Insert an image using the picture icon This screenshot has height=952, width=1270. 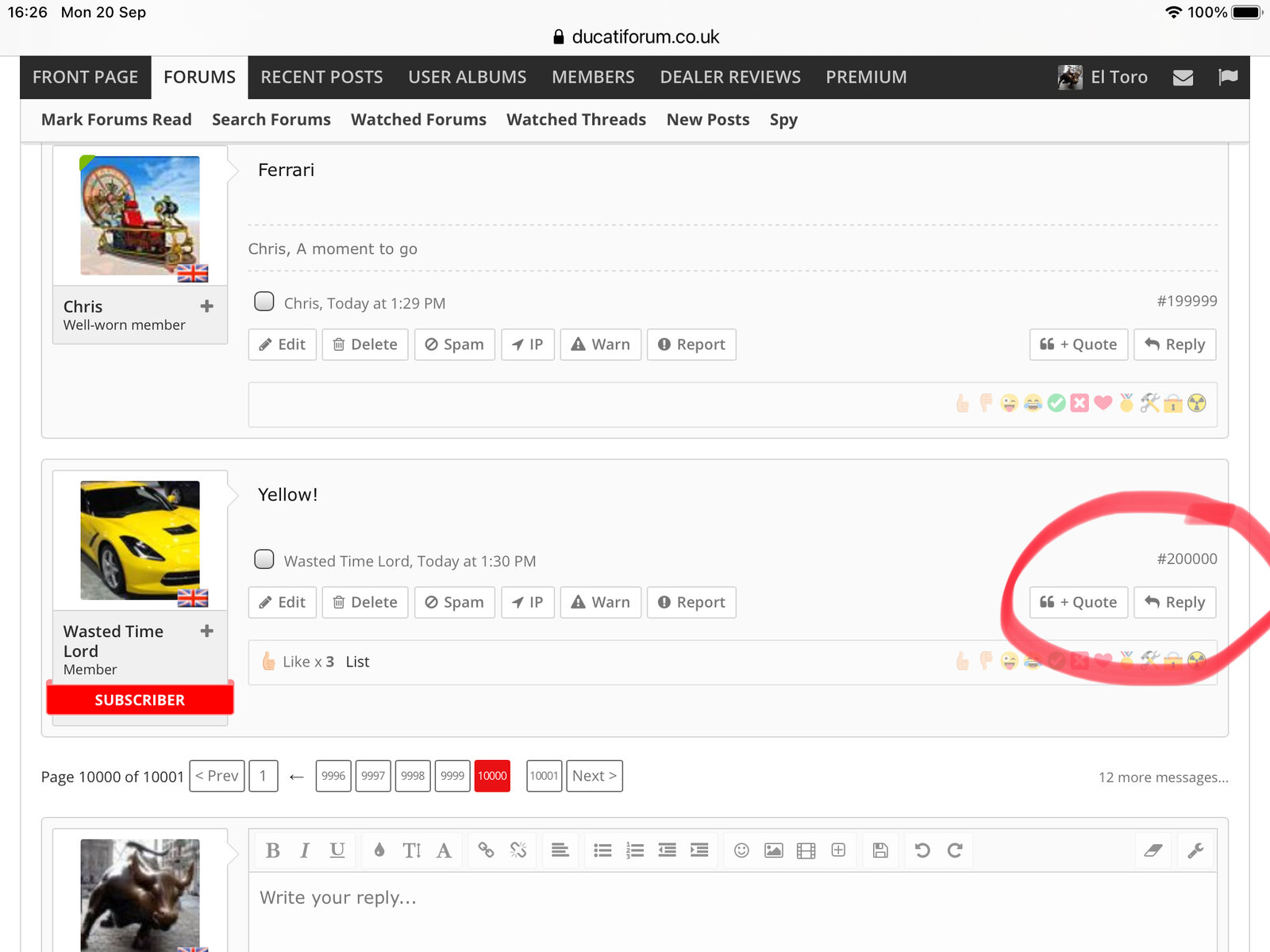pos(773,850)
